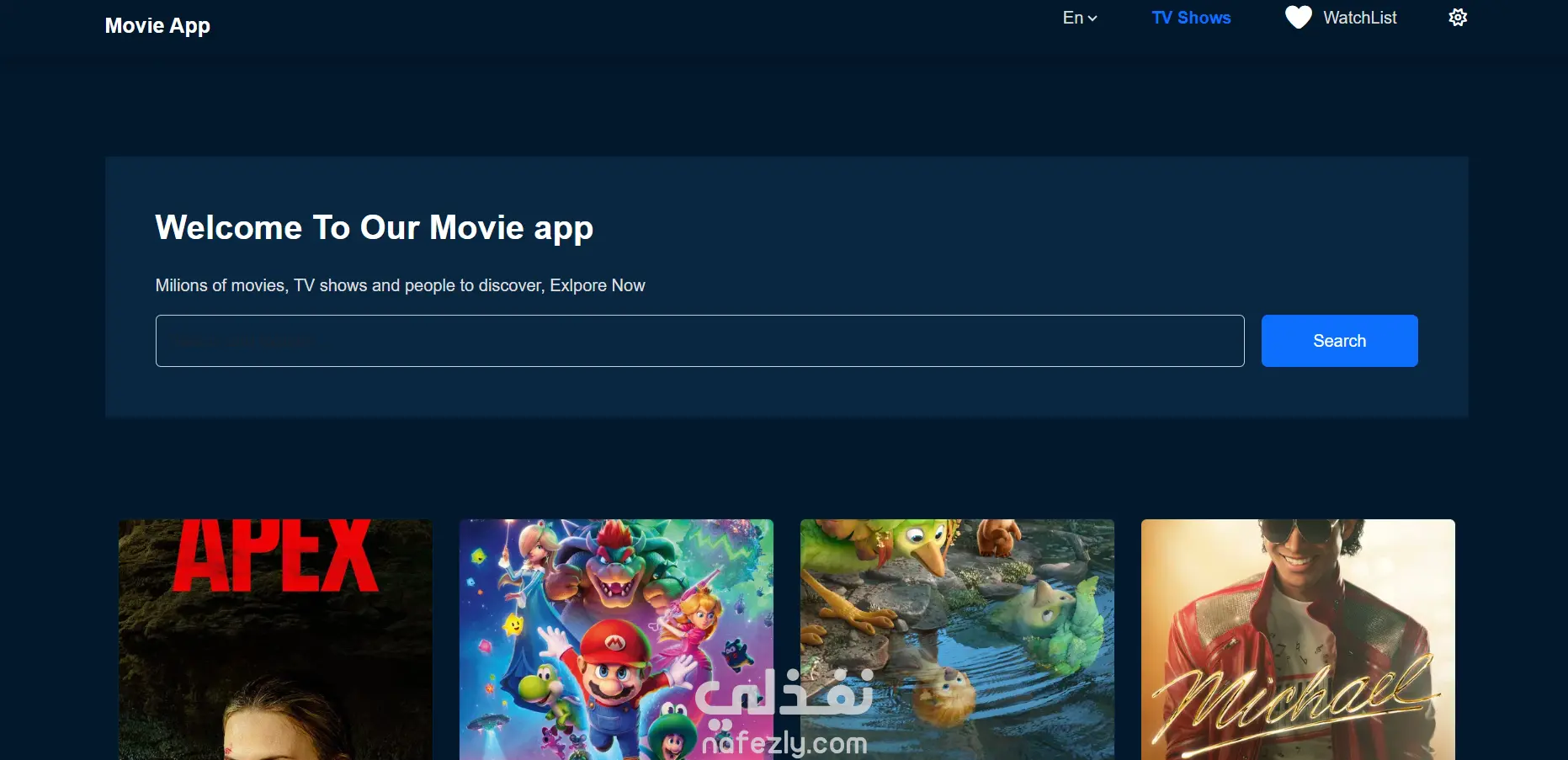This screenshot has width=1568, height=760.
Task: Click the blue Search button
Action: click(1339, 341)
